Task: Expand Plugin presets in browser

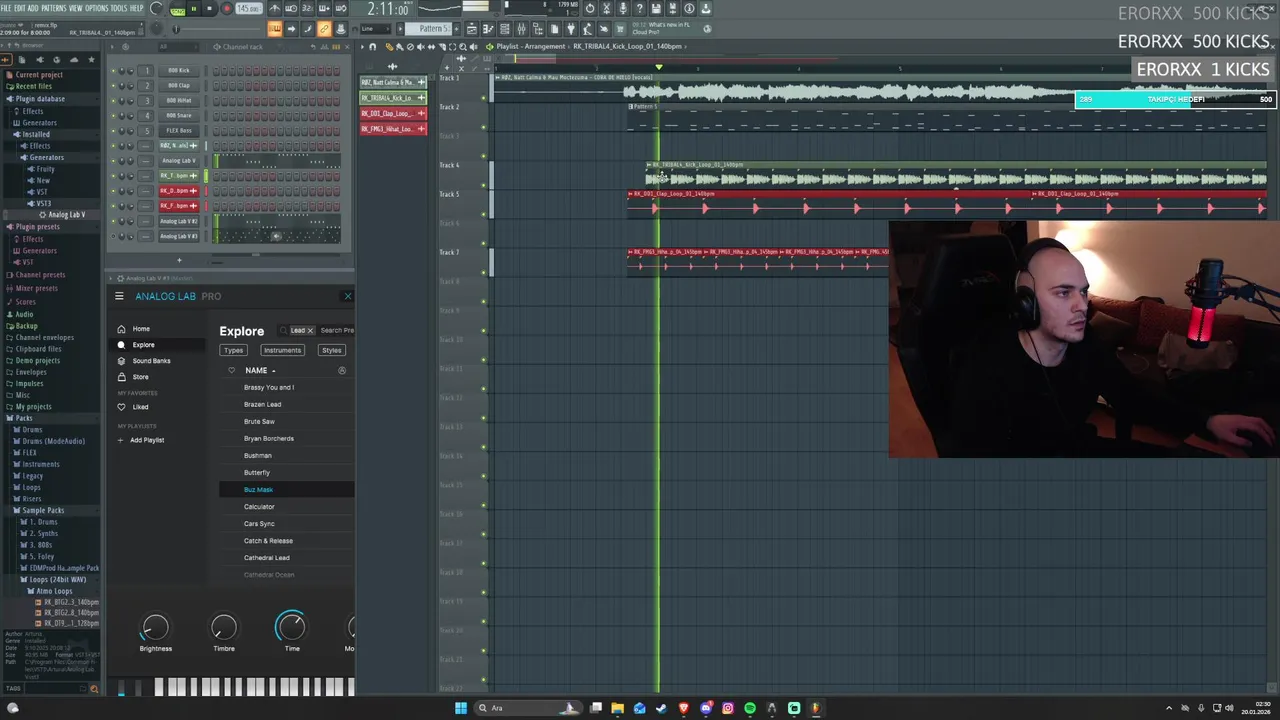Action: pyautogui.click(x=38, y=227)
